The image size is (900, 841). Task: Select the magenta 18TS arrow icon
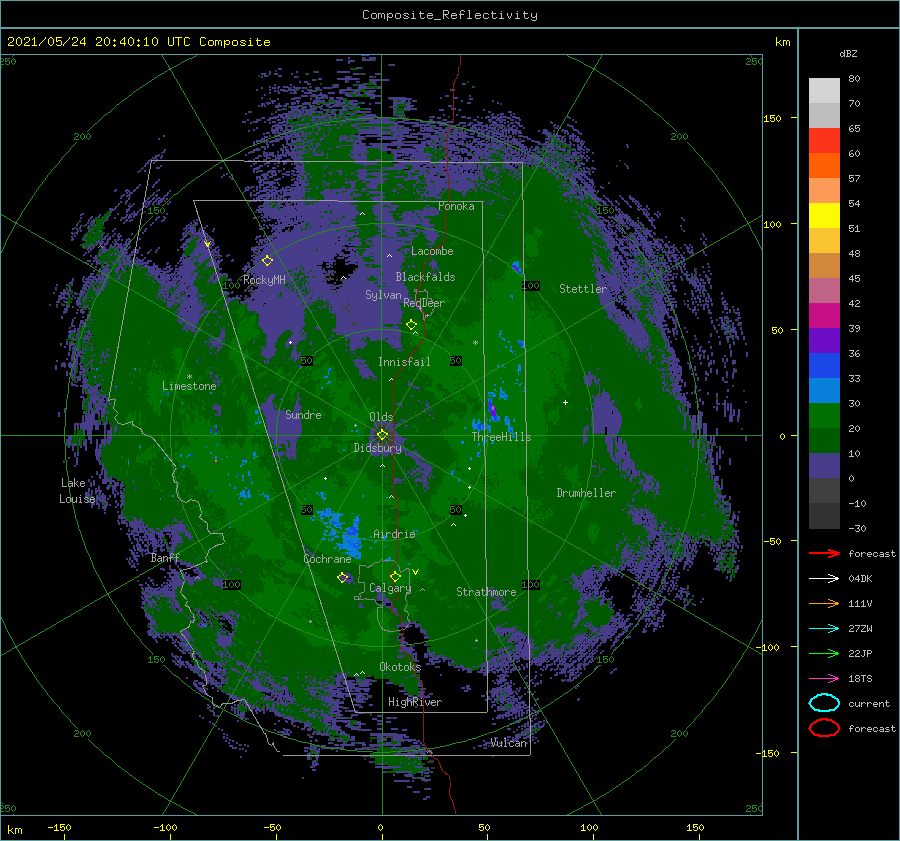[x=824, y=679]
